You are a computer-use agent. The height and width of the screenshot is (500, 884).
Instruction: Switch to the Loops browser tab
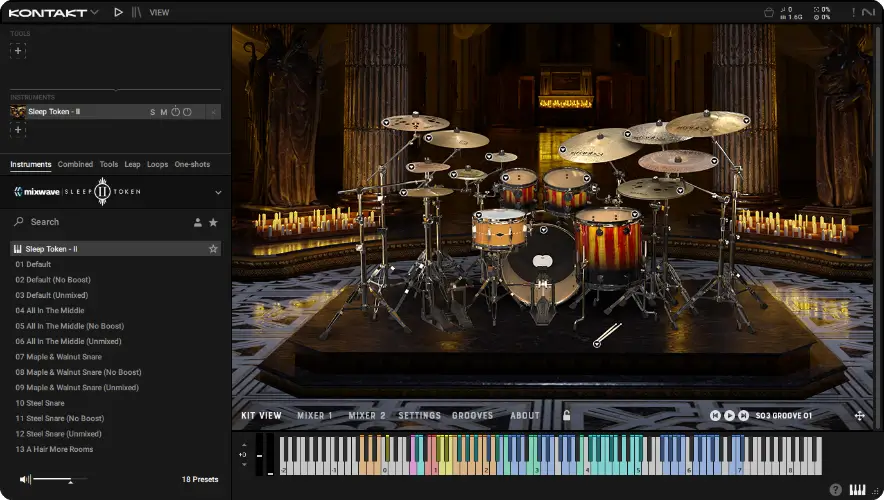click(x=157, y=164)
